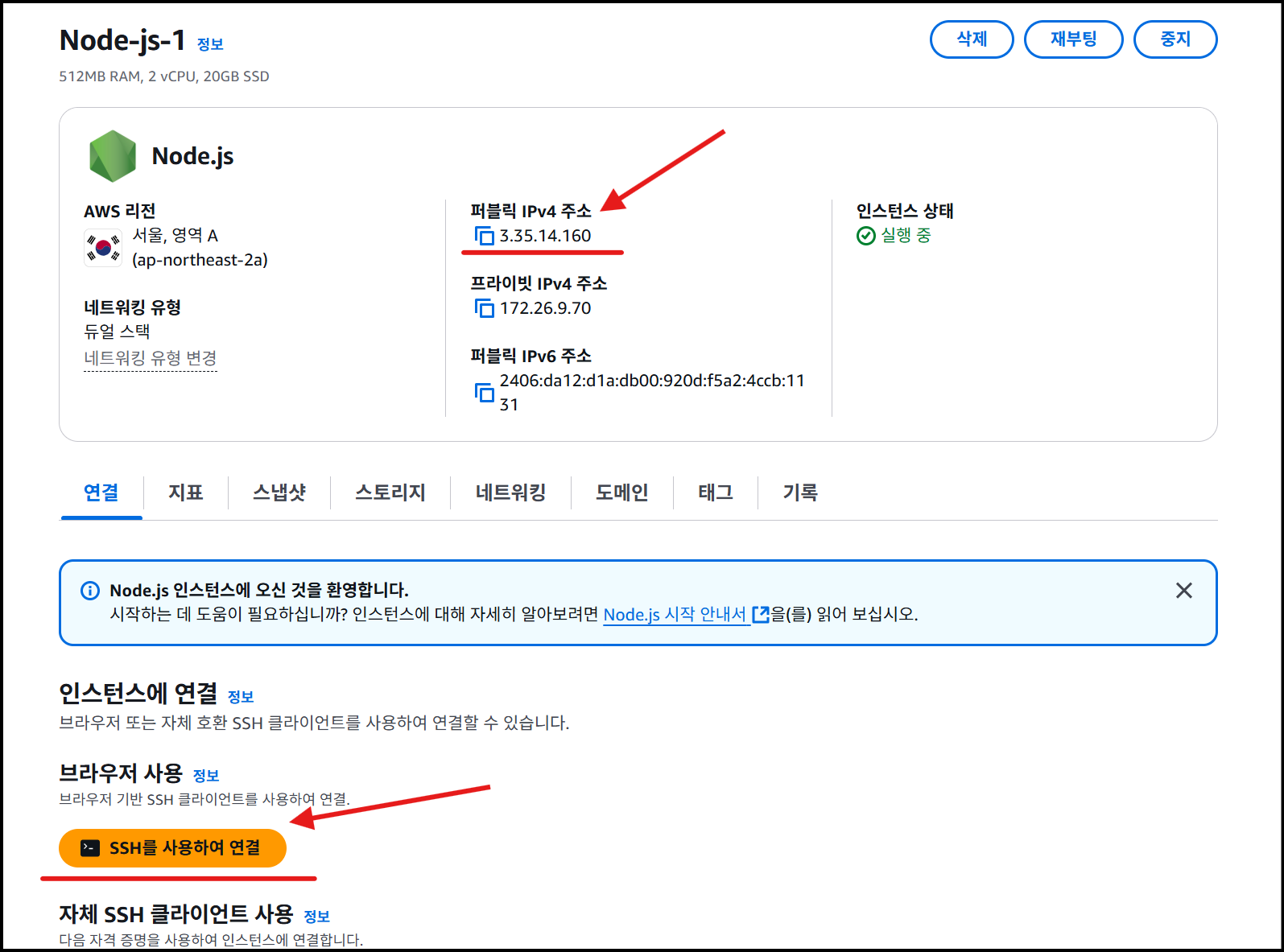This screenshot has width=1284, height=952.
Task: Click the info circle icon in welcome banner
Action: point(90,591)
